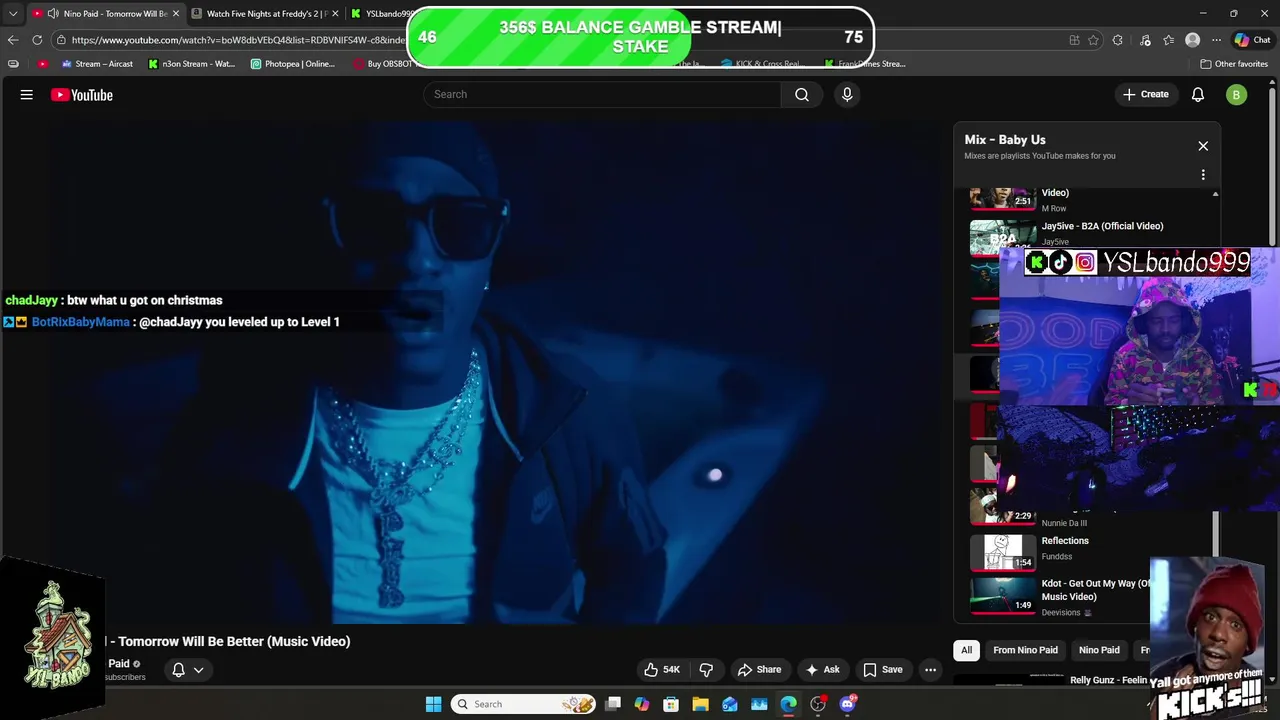Open the Nino Paid channel name
Image resolution: width=1280 pixels, height=720 pixels.
click(x=119, y=664)
